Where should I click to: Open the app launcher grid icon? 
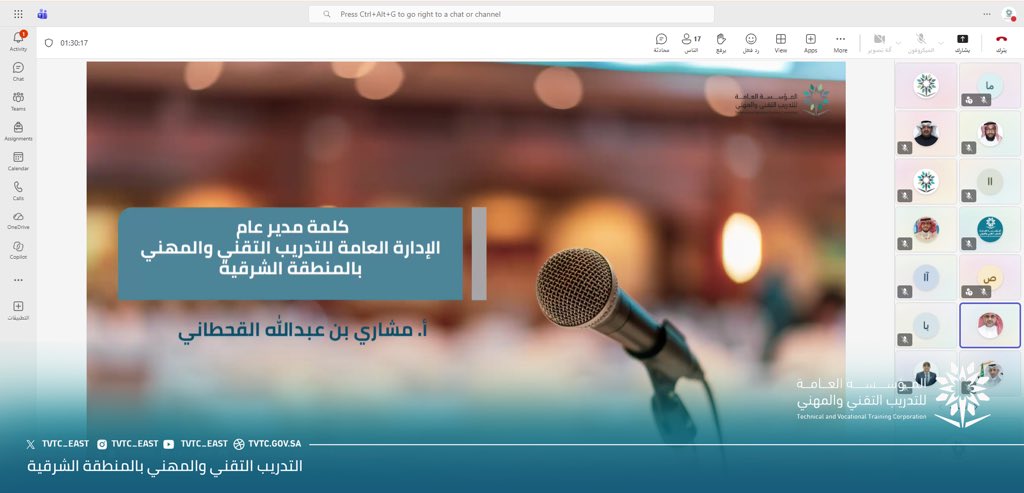(x=18, y=14)
